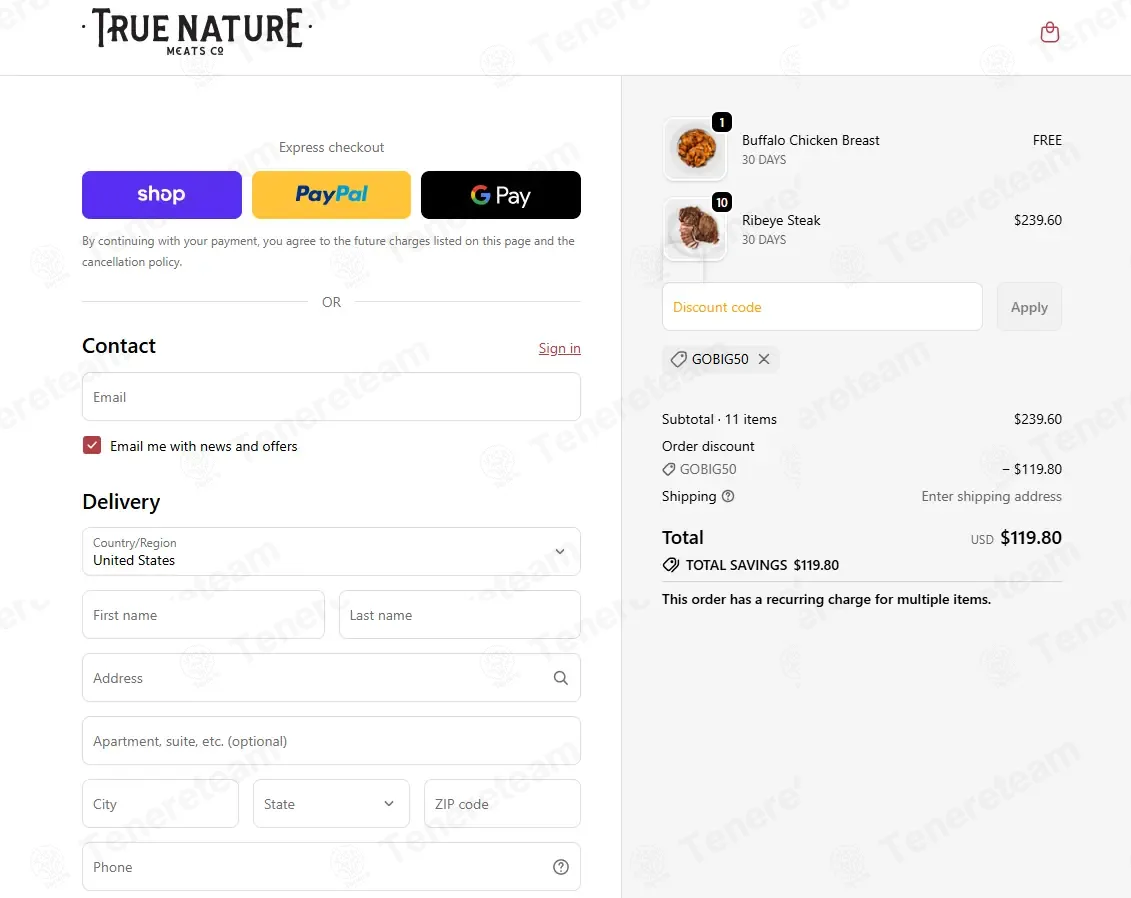The width and height of the screenshot is (1131, 898).
Task: Click the phone field help icon
Action: pos(560,867)
